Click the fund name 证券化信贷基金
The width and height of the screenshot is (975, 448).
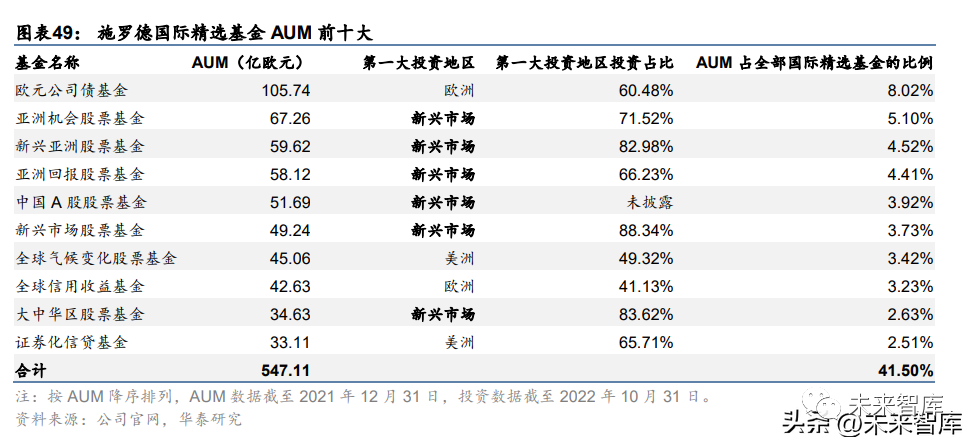tap(72, 342)
